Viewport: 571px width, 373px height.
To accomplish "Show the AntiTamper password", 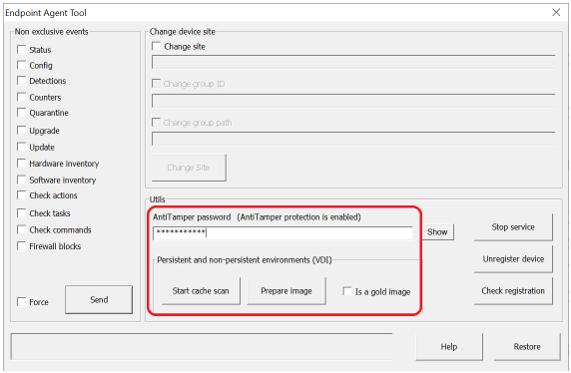I will coord(437,232).
